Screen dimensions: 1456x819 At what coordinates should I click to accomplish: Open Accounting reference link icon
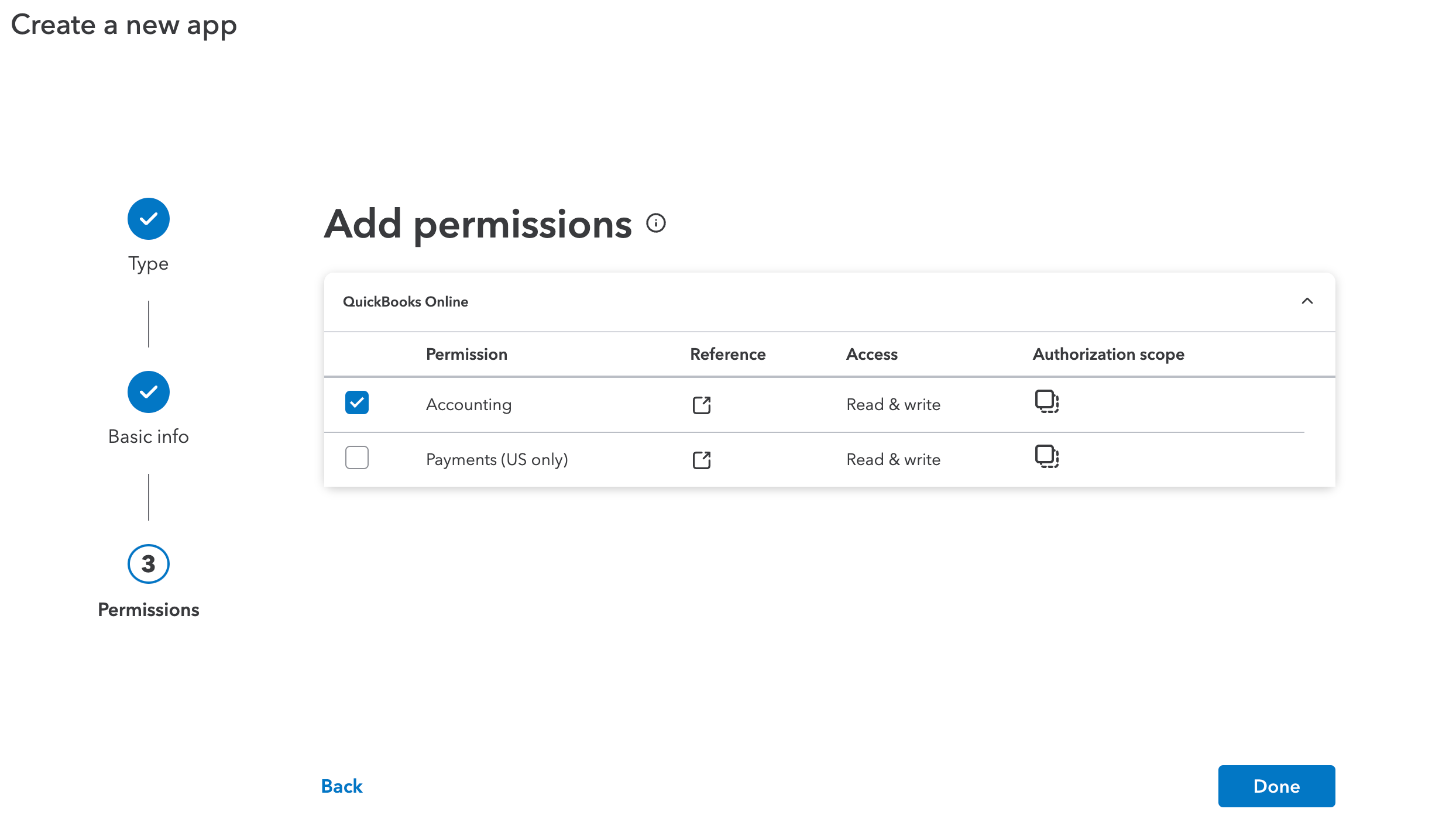click(701, 405)
